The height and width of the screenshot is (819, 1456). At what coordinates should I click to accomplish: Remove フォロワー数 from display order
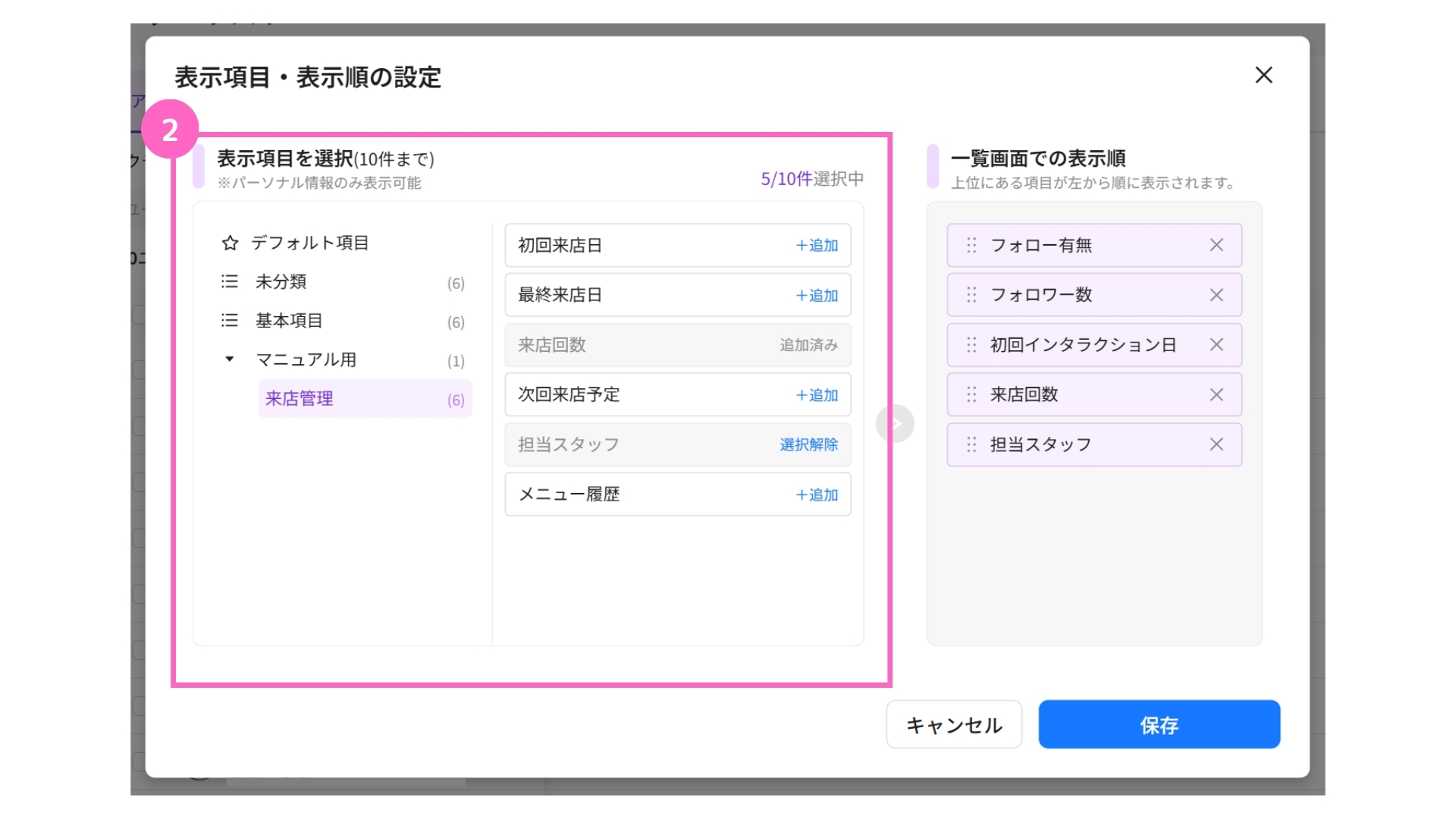click(x=1216, y=295)
